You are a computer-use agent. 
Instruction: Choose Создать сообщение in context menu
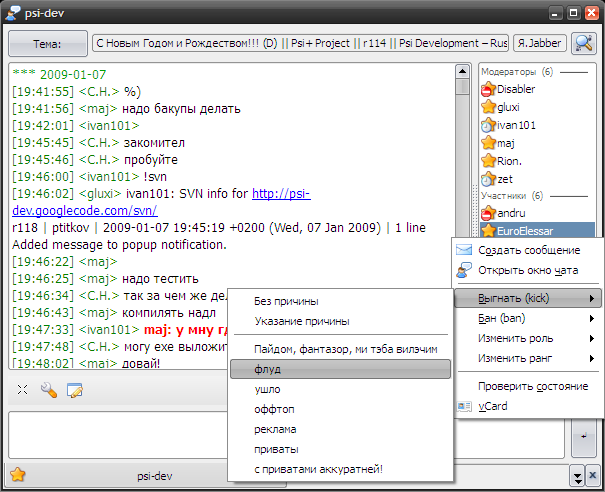[x=528, y=250]
